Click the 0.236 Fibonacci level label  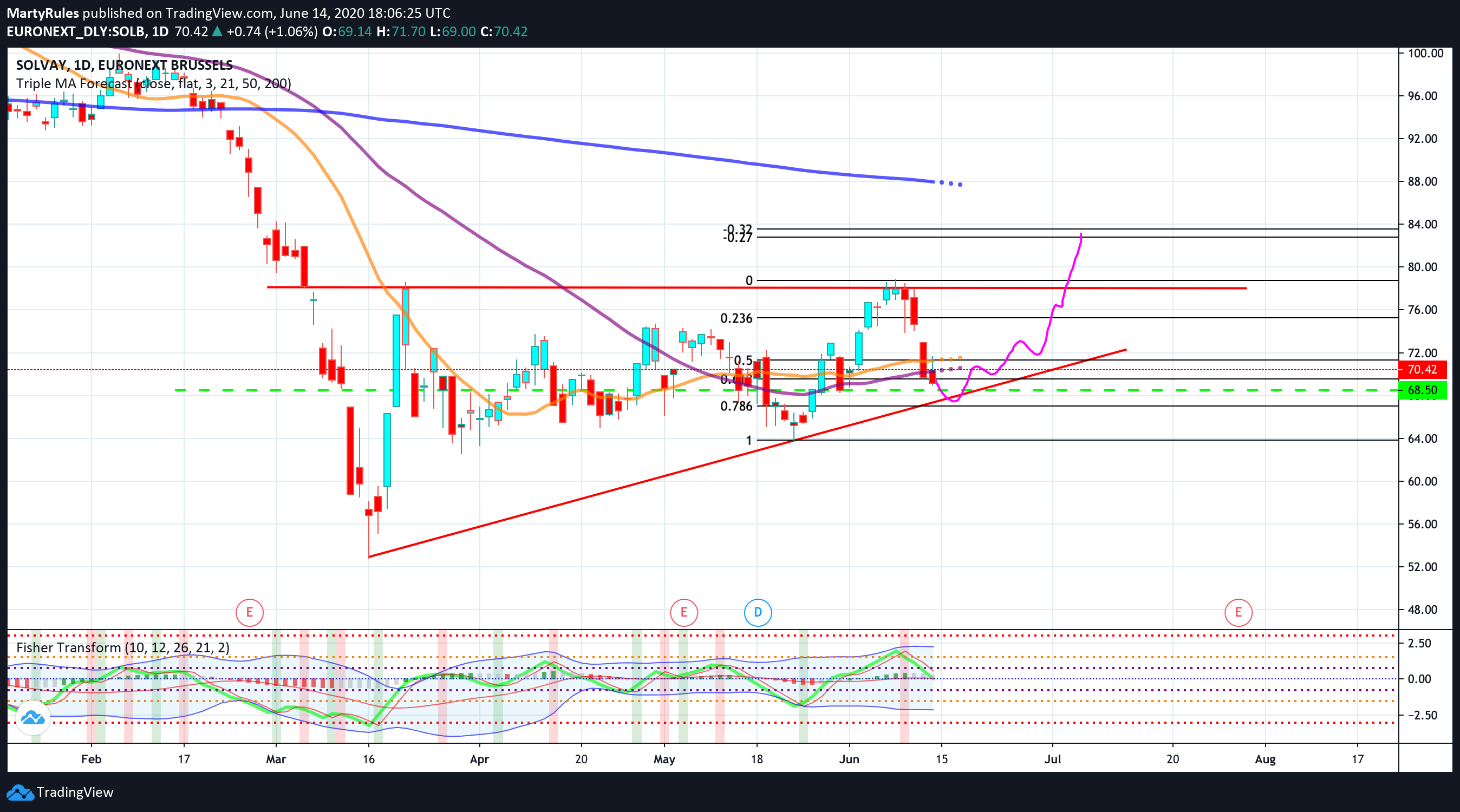736,318
